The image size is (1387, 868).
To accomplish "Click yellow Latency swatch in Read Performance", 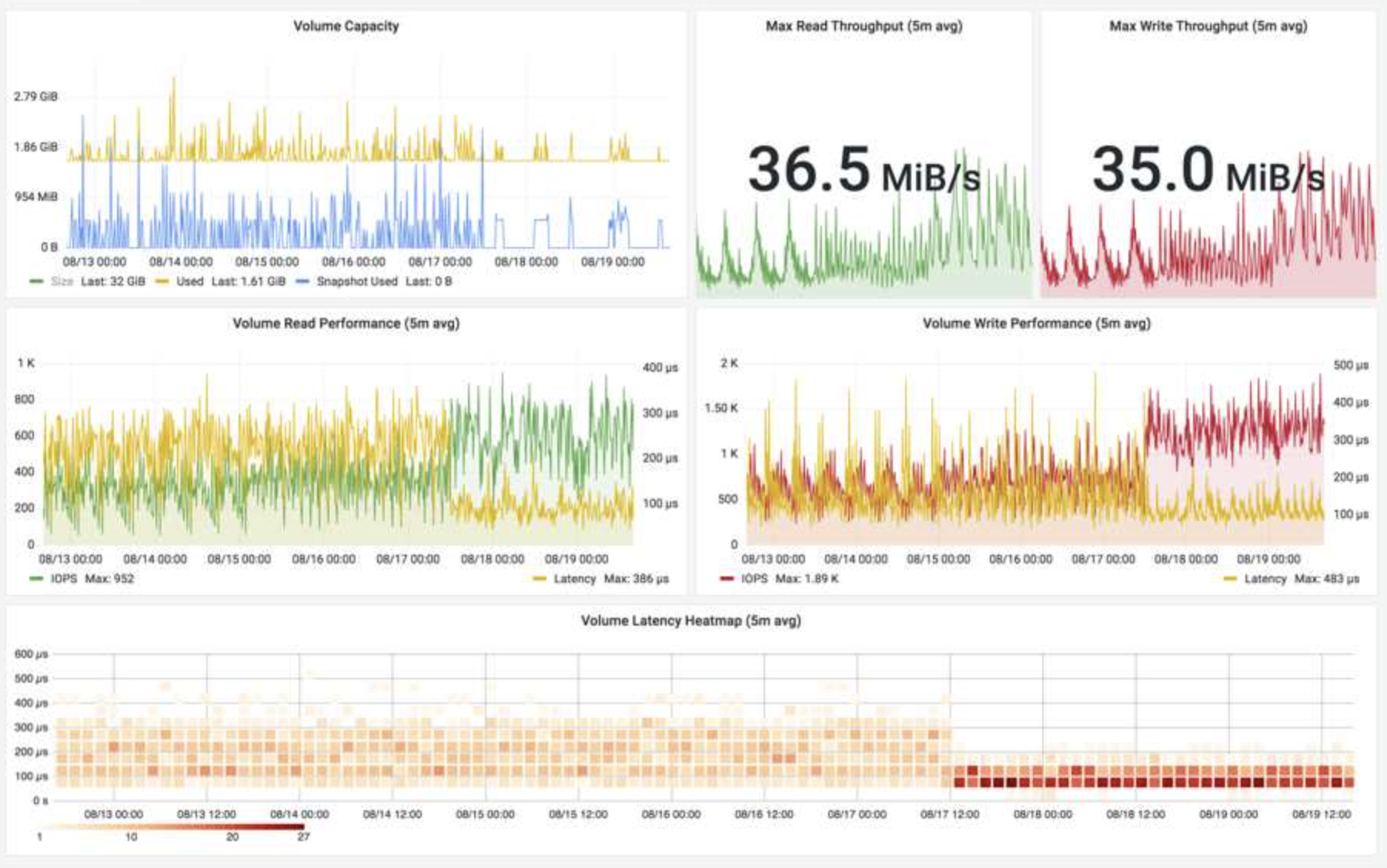I will click(539, 579).
